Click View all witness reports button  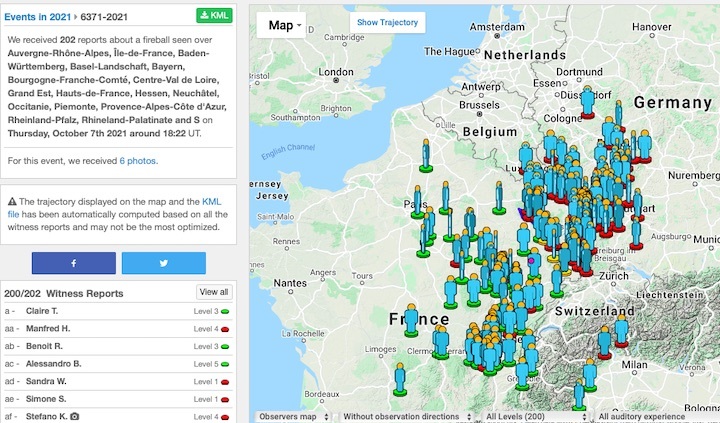pyautogui.click(x=214, y=292)
